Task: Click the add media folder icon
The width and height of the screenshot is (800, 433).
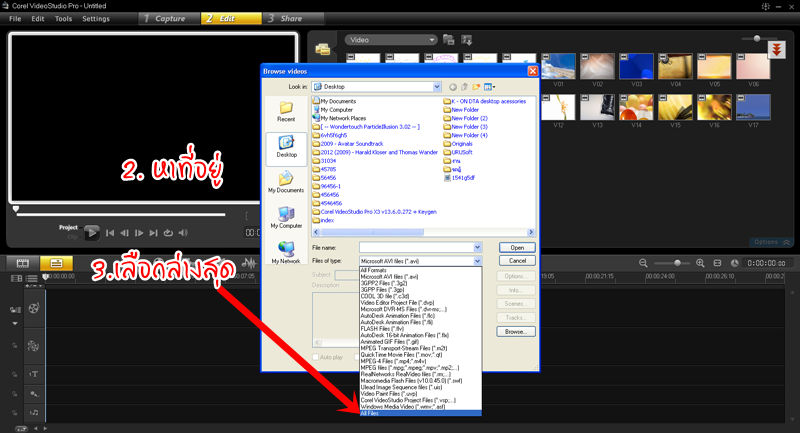Action: 448,40
